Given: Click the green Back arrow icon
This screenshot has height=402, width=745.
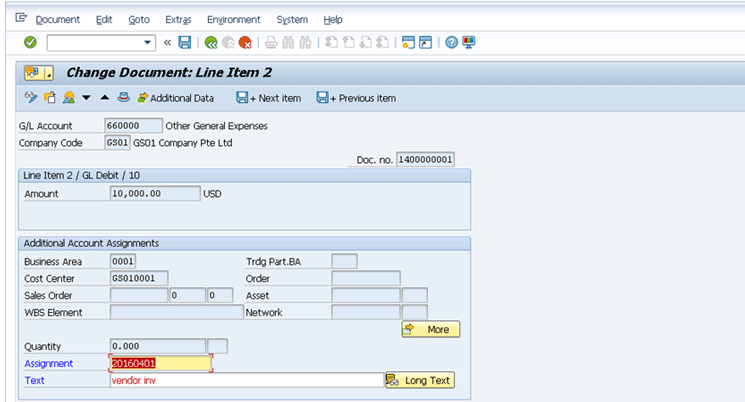Looking at the screenshot, I should pos(210,43).
